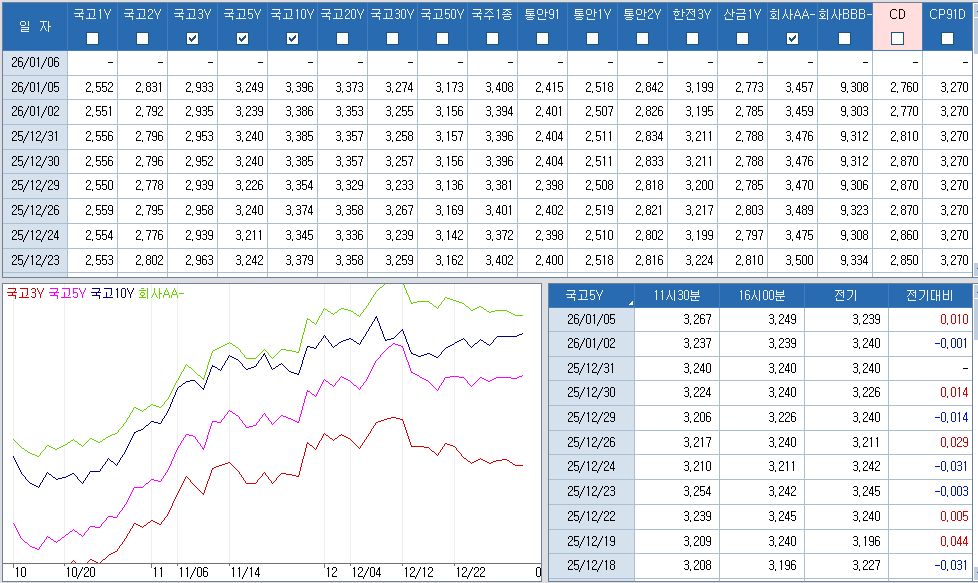Click the red 국고3Y chart legend label
This screenshot has width=978, height=583.
[x=25, y=294]
